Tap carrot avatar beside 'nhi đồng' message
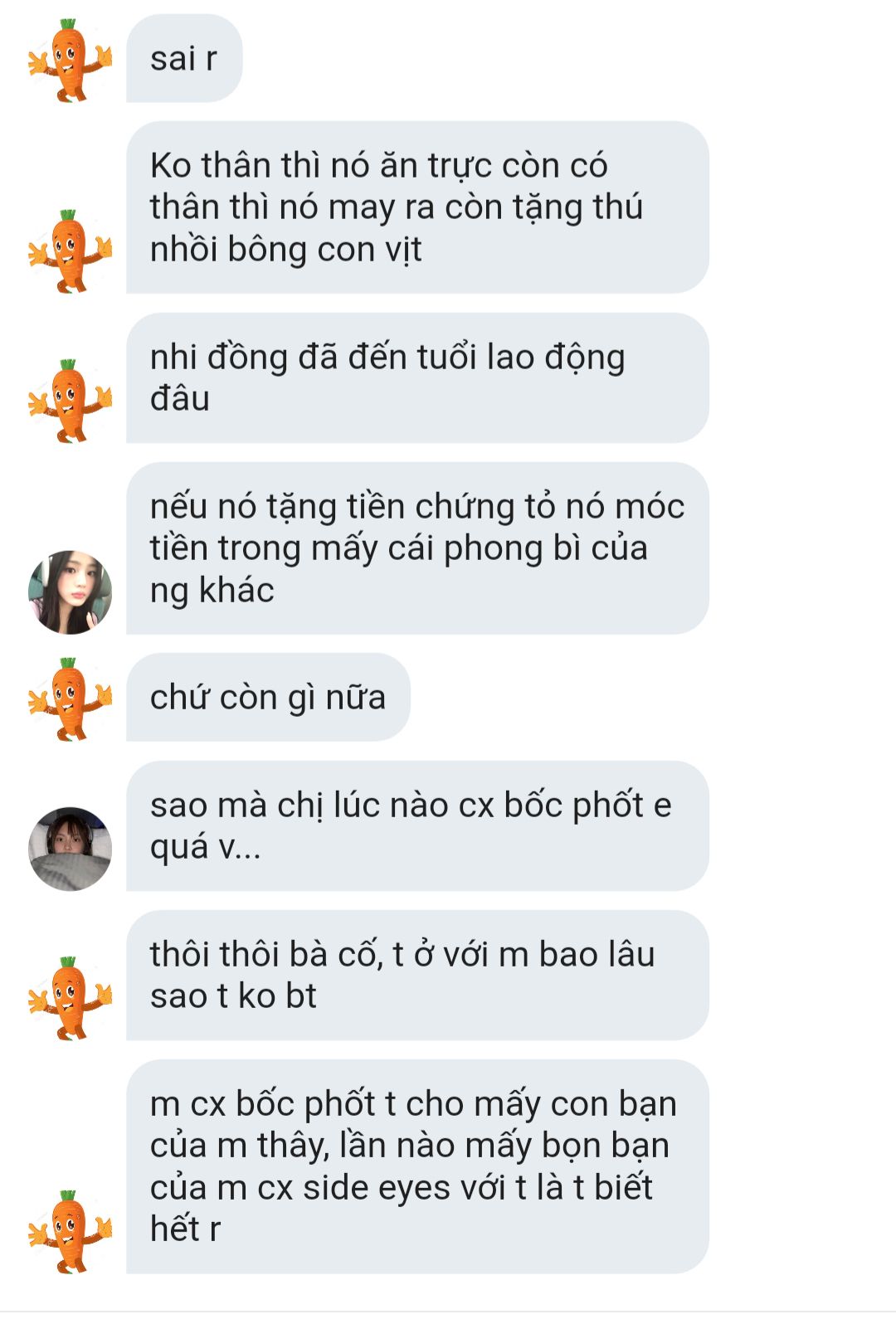 (70, 400)
